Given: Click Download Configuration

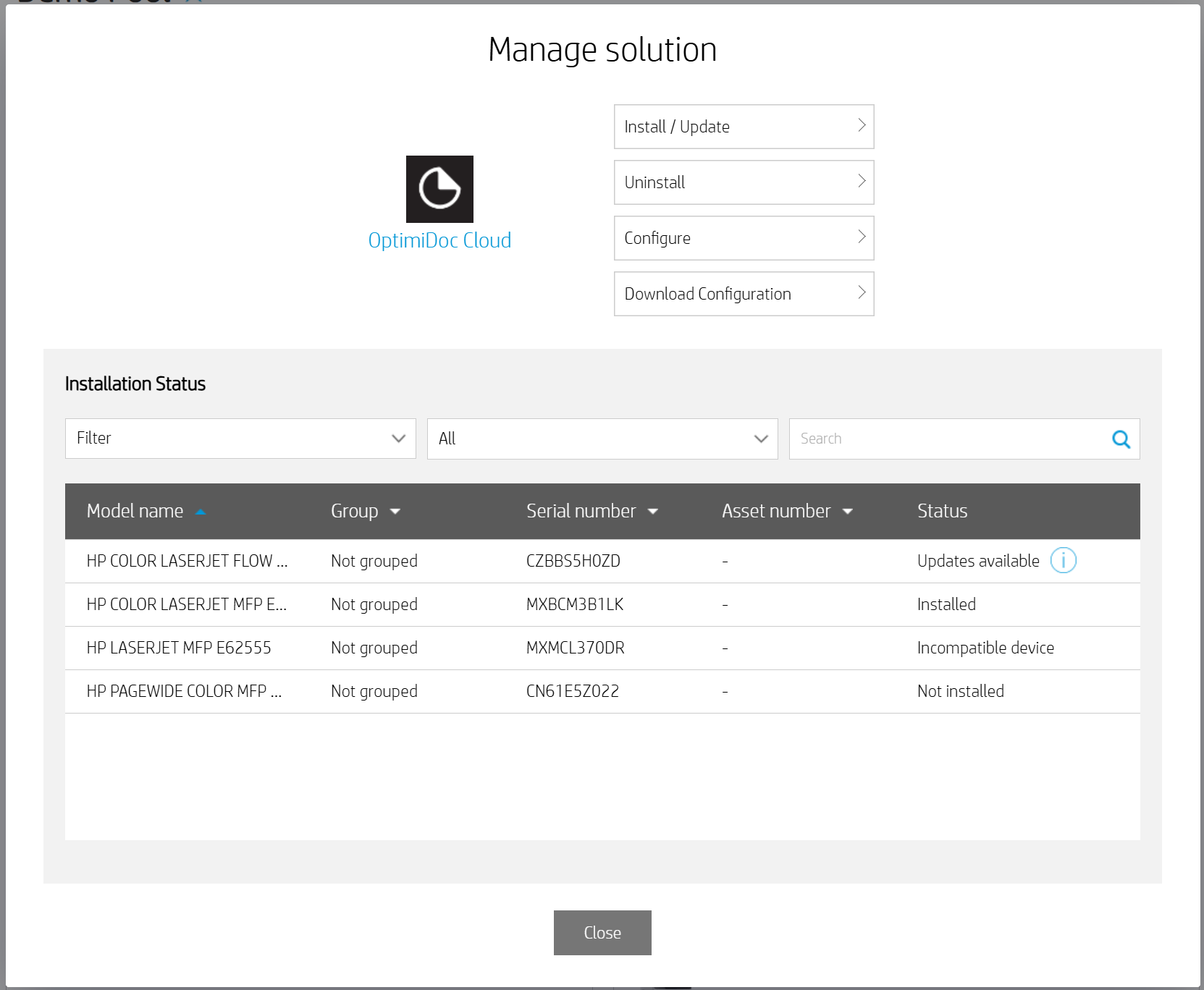Looking at the screenshot, I should pyautogui.click(x=744, y=294).
